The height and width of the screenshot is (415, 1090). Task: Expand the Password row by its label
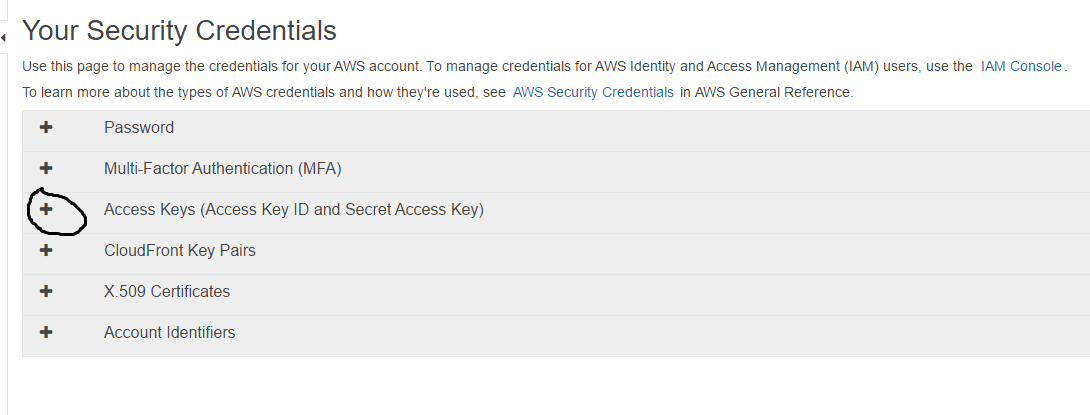(139, 128)
